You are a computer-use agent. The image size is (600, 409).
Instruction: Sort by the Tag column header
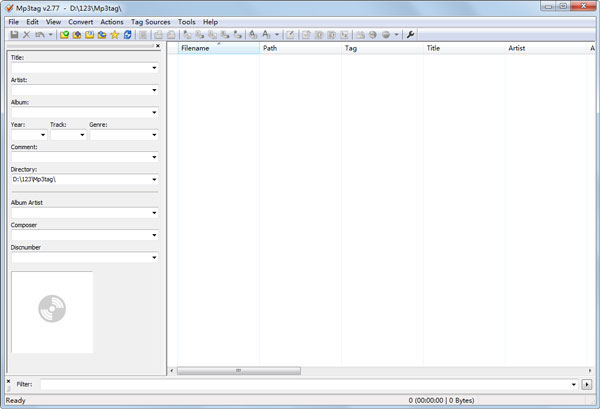pyautogui.click(x=382, y=48)
